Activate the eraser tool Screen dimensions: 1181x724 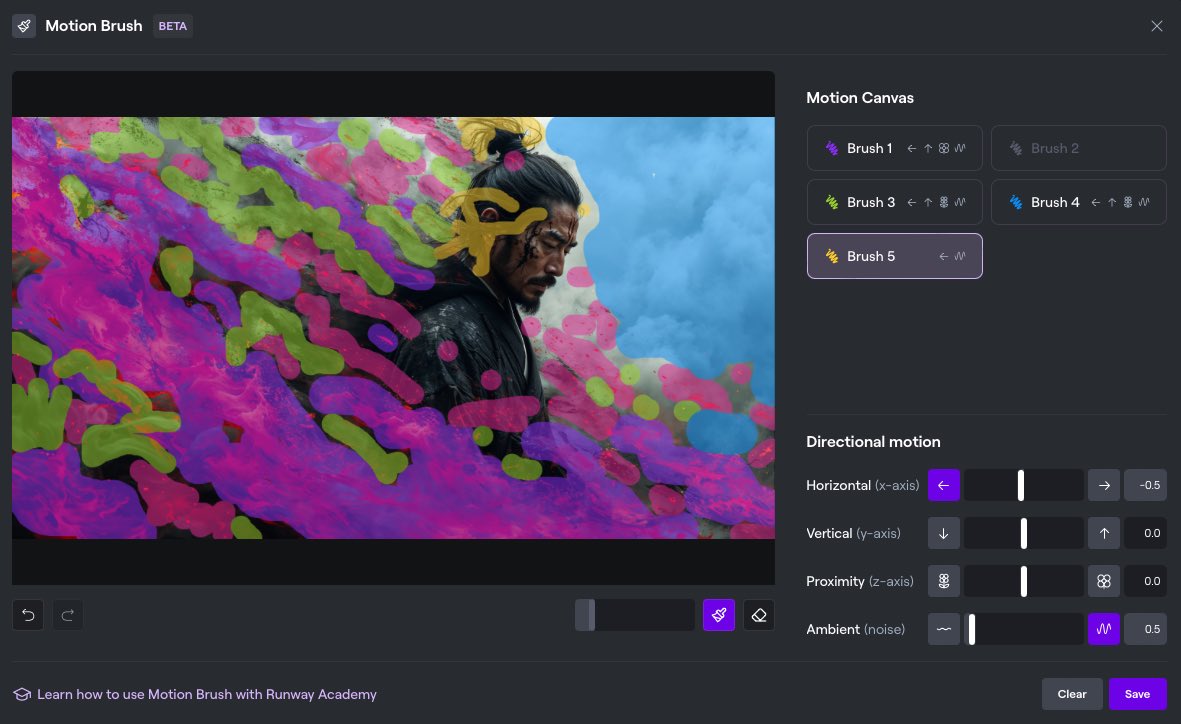click(758, 615)
